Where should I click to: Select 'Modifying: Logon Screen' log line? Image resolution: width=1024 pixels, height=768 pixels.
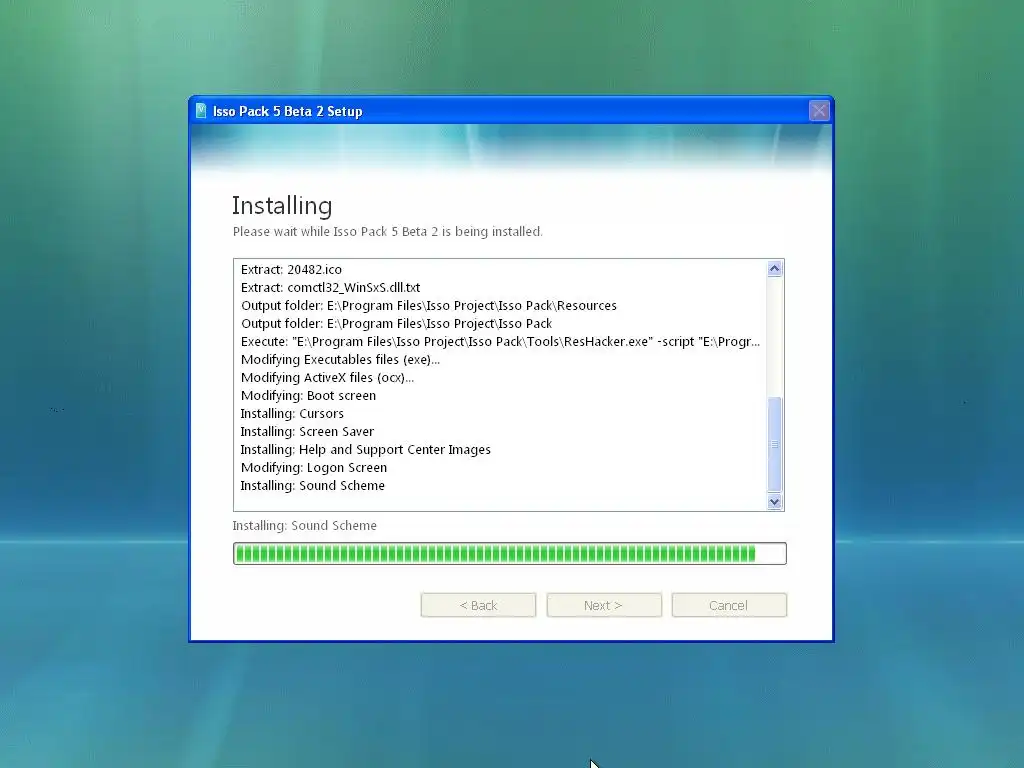click(313, 468)
